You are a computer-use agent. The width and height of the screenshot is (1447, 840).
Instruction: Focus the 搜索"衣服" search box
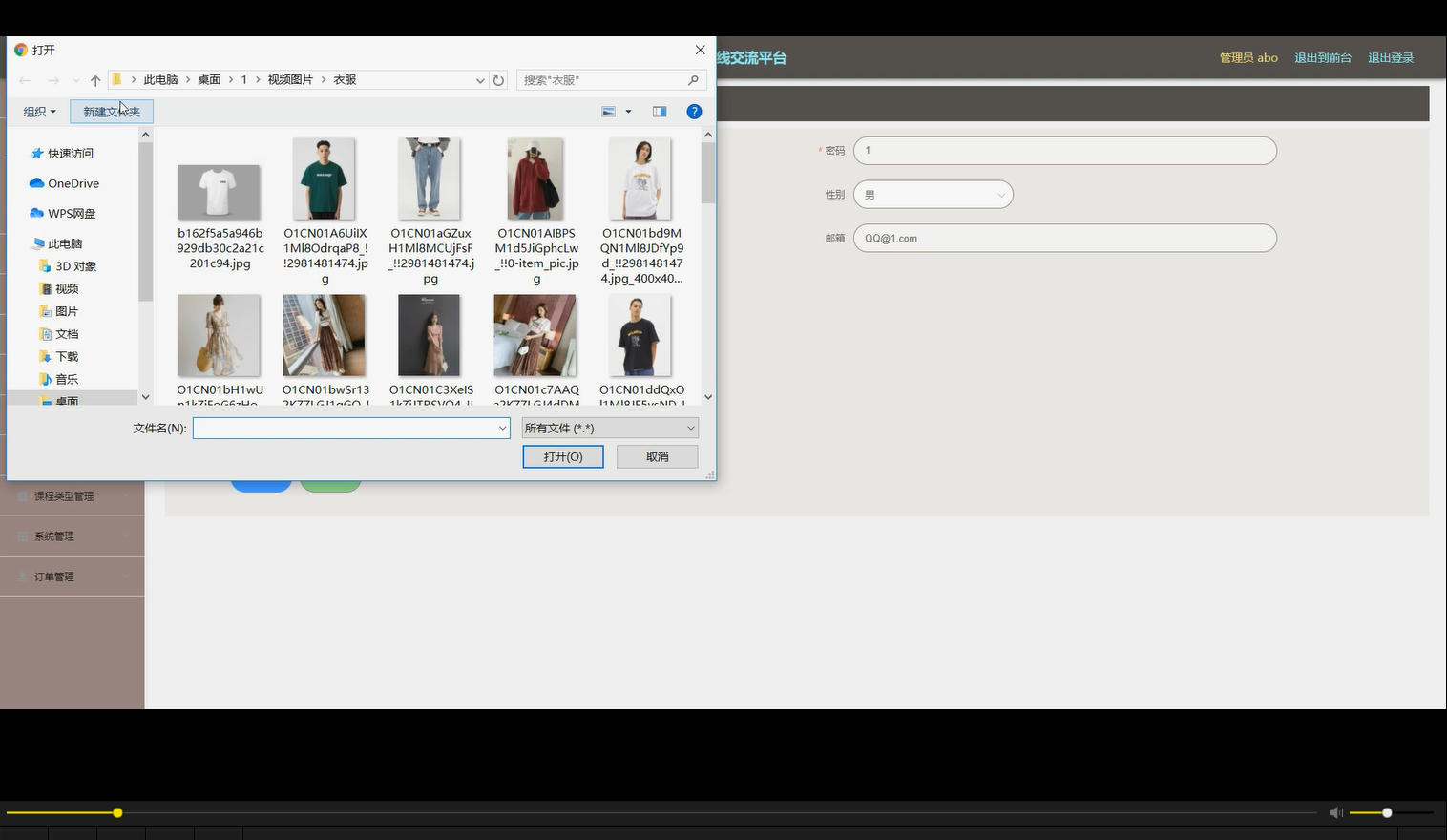[602, 80]
